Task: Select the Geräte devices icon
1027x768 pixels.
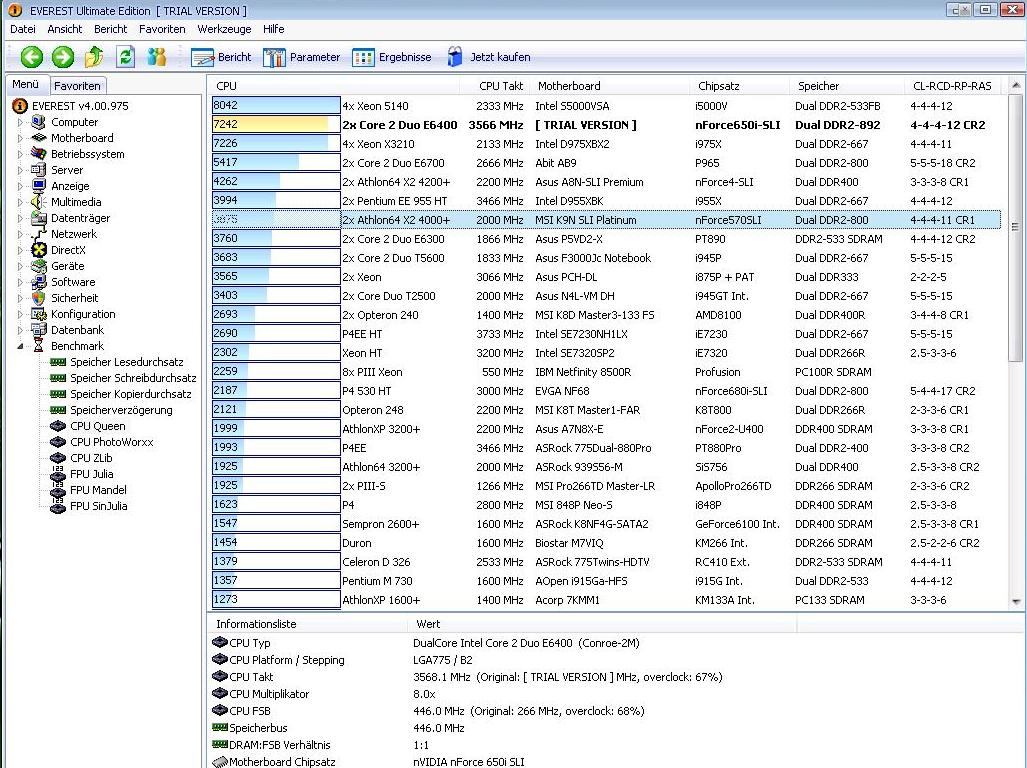Action: pyautogui.click(x=39, y=266)
